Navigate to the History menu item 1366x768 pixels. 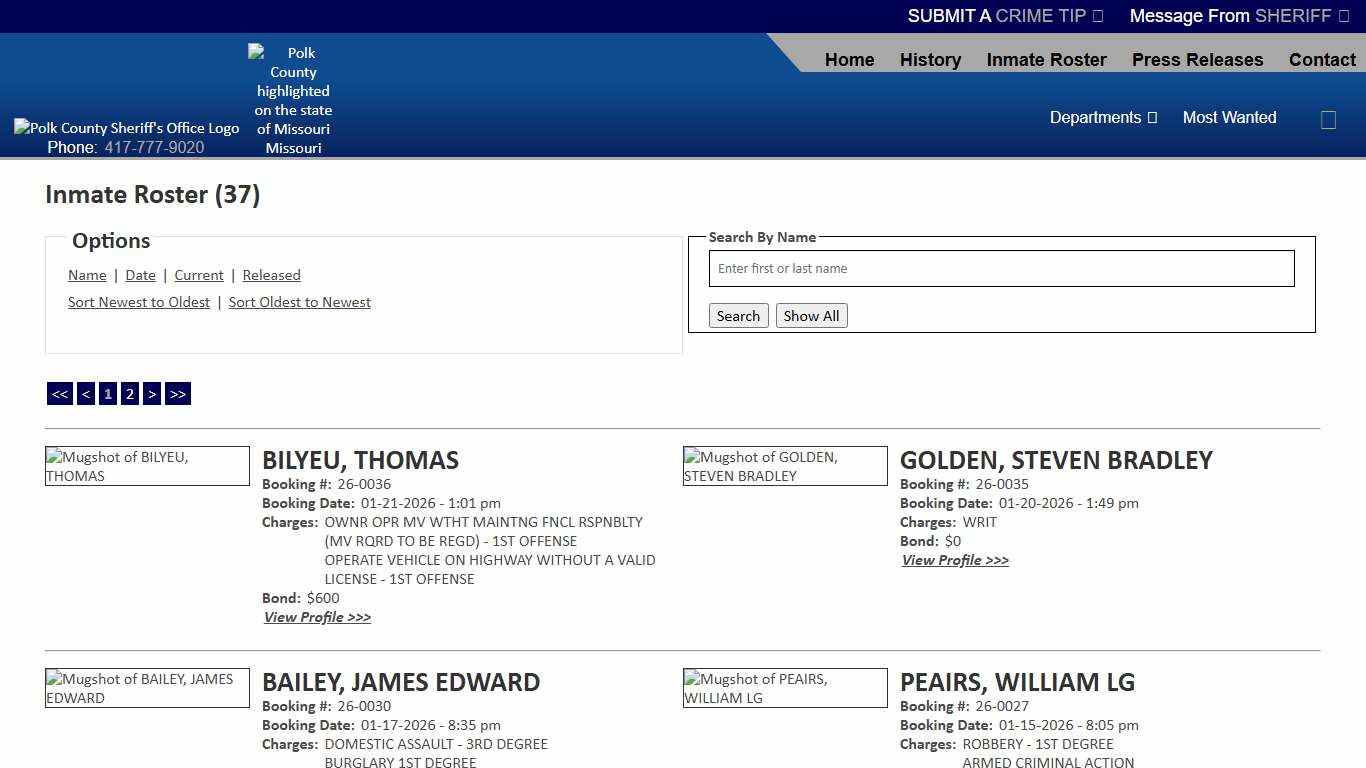[930, 60]
